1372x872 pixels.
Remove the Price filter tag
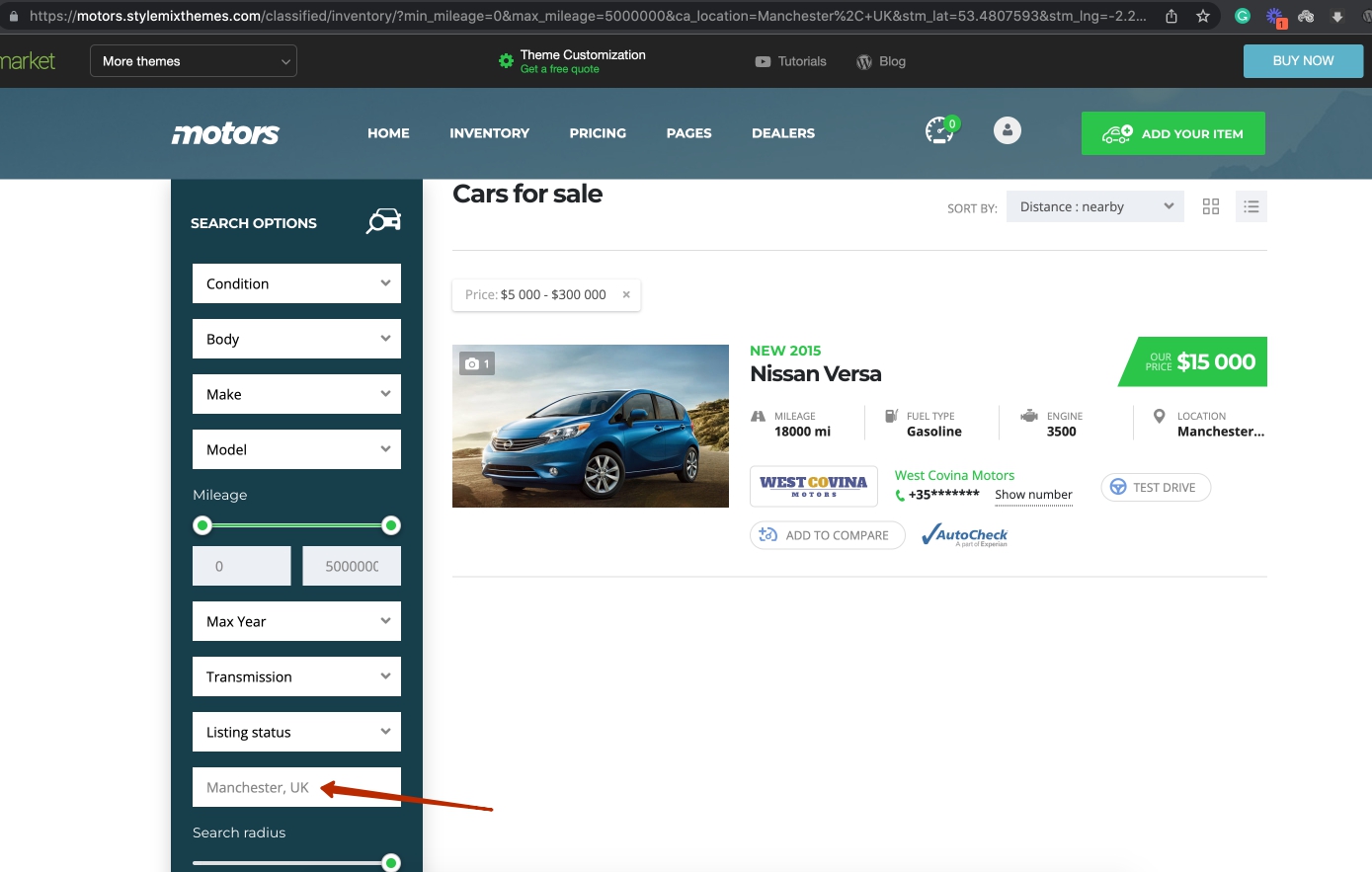pos(626,294)
